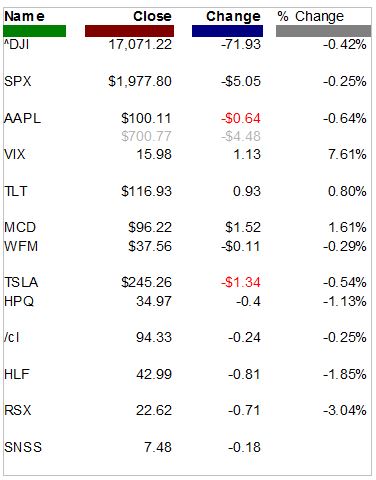This screenshot has height=480, width=376.
Task: Click the ^DJI ticker name
Action: 17,44
